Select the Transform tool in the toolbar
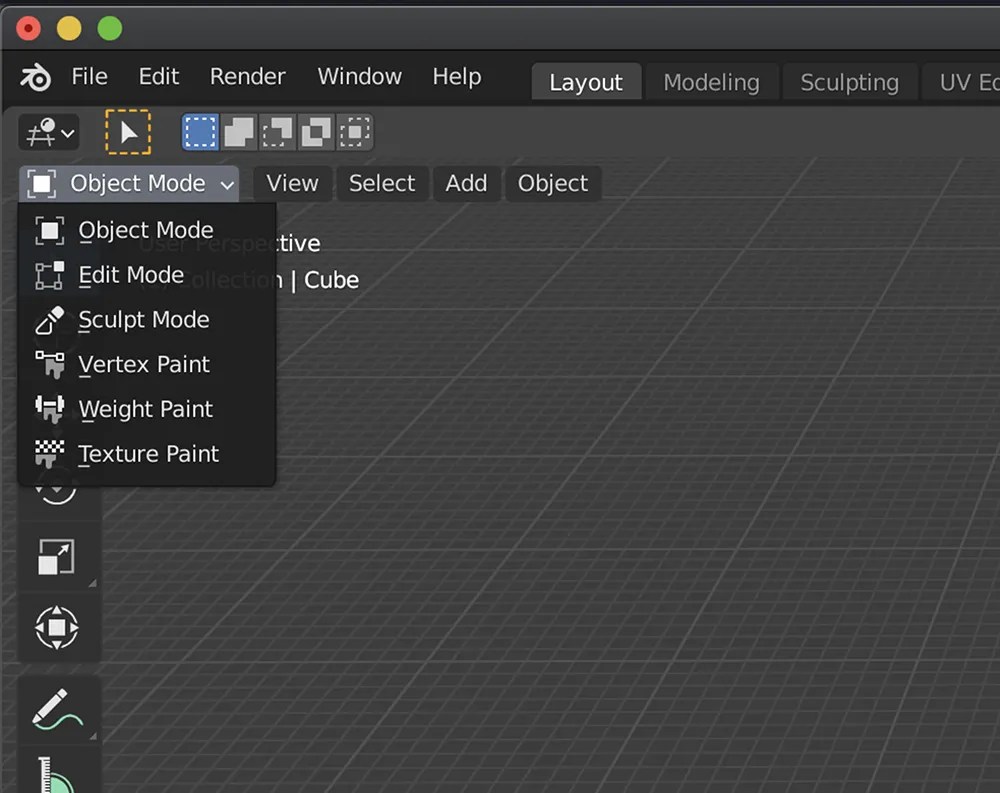The width and height of the screenshot is (1000, 793). pos(57,628)
